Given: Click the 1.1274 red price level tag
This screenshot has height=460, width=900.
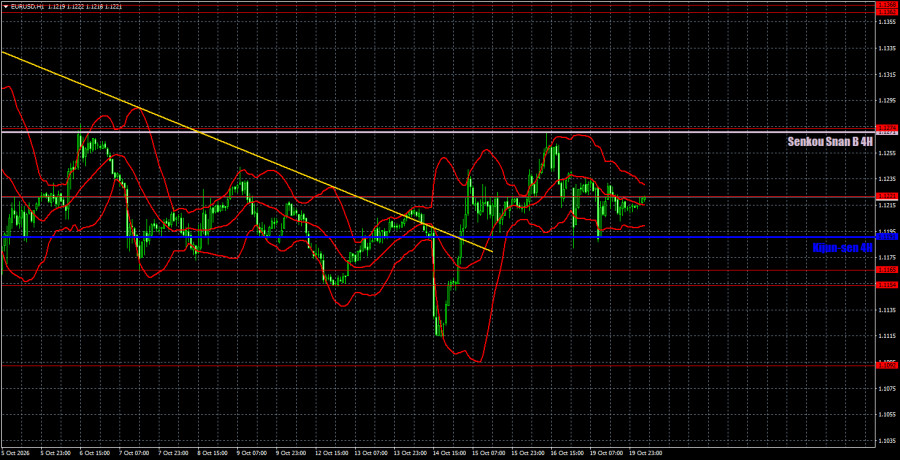Looking at the screenshot, I should 885,127.
